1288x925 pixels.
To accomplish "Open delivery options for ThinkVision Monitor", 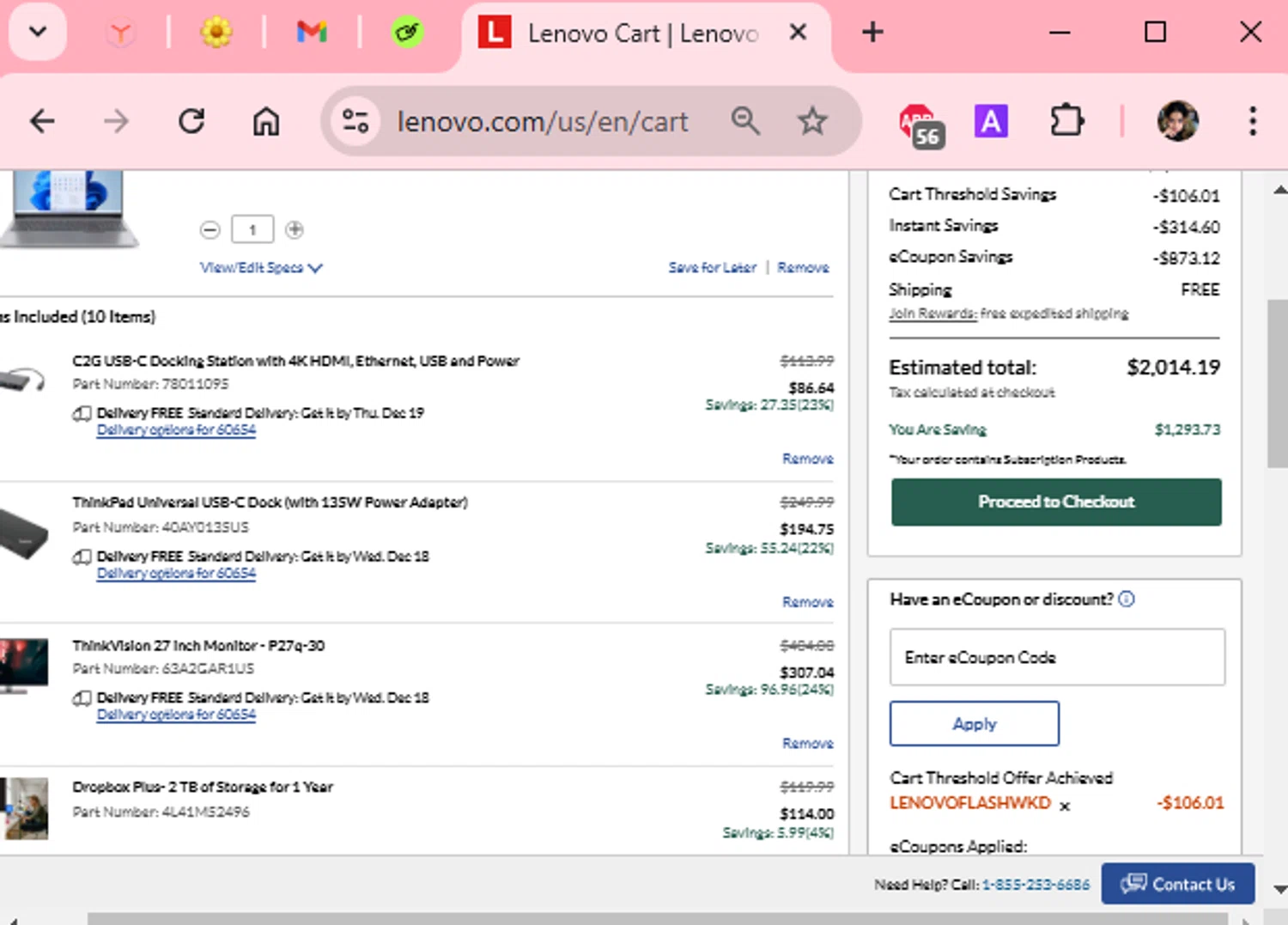I will (176, 715).
